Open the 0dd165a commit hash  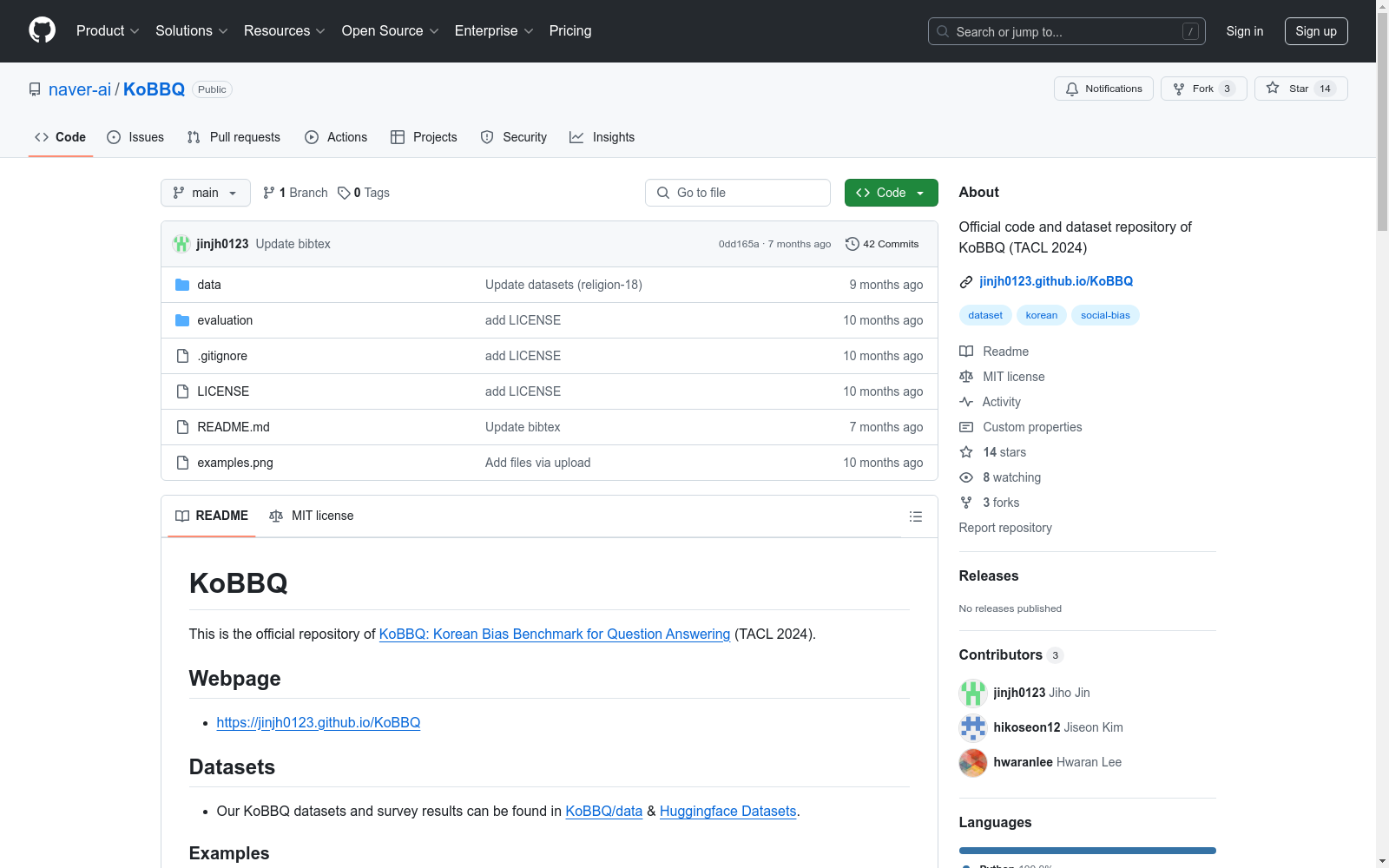[739, 244]
